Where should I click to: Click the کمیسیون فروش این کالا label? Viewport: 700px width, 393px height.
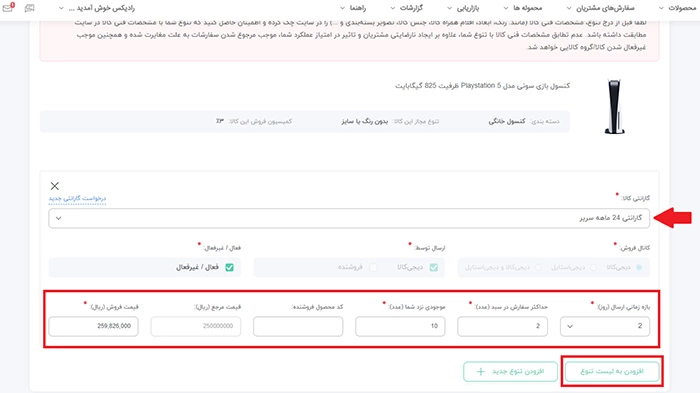point(260,121)
